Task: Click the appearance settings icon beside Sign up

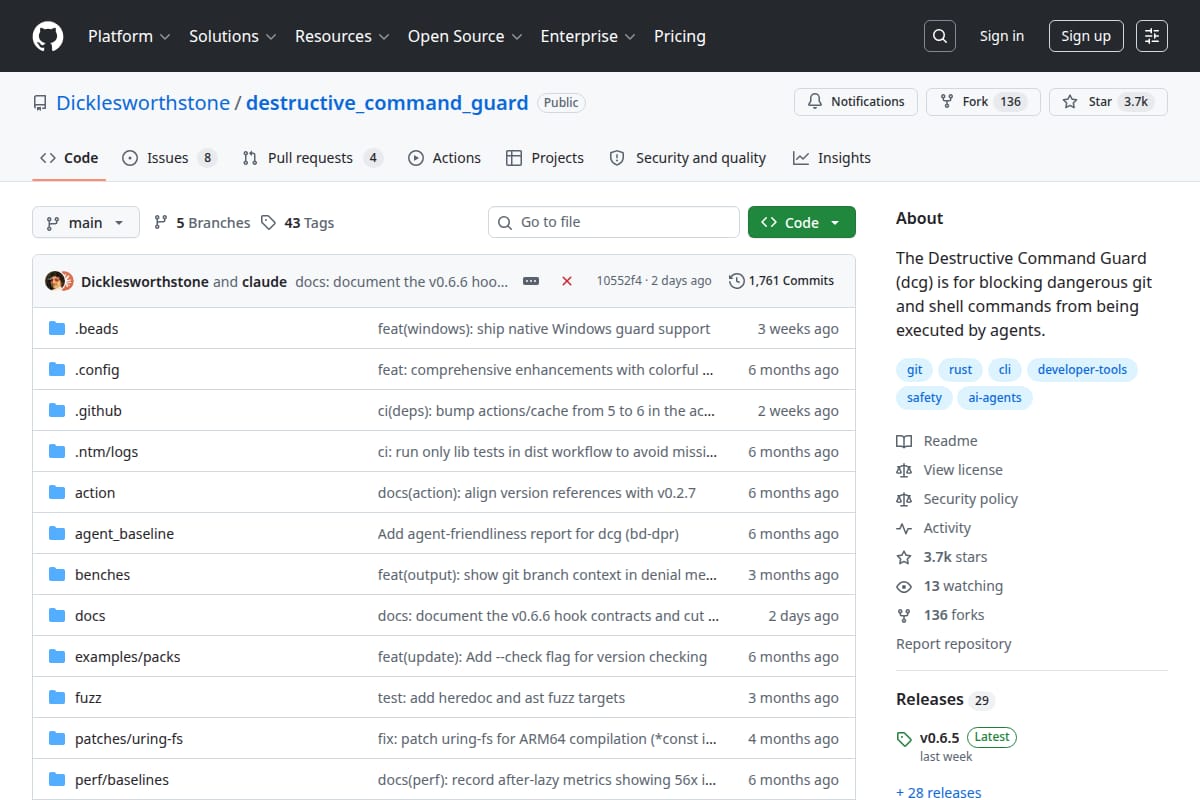Action: click(x=1152, y=36)
